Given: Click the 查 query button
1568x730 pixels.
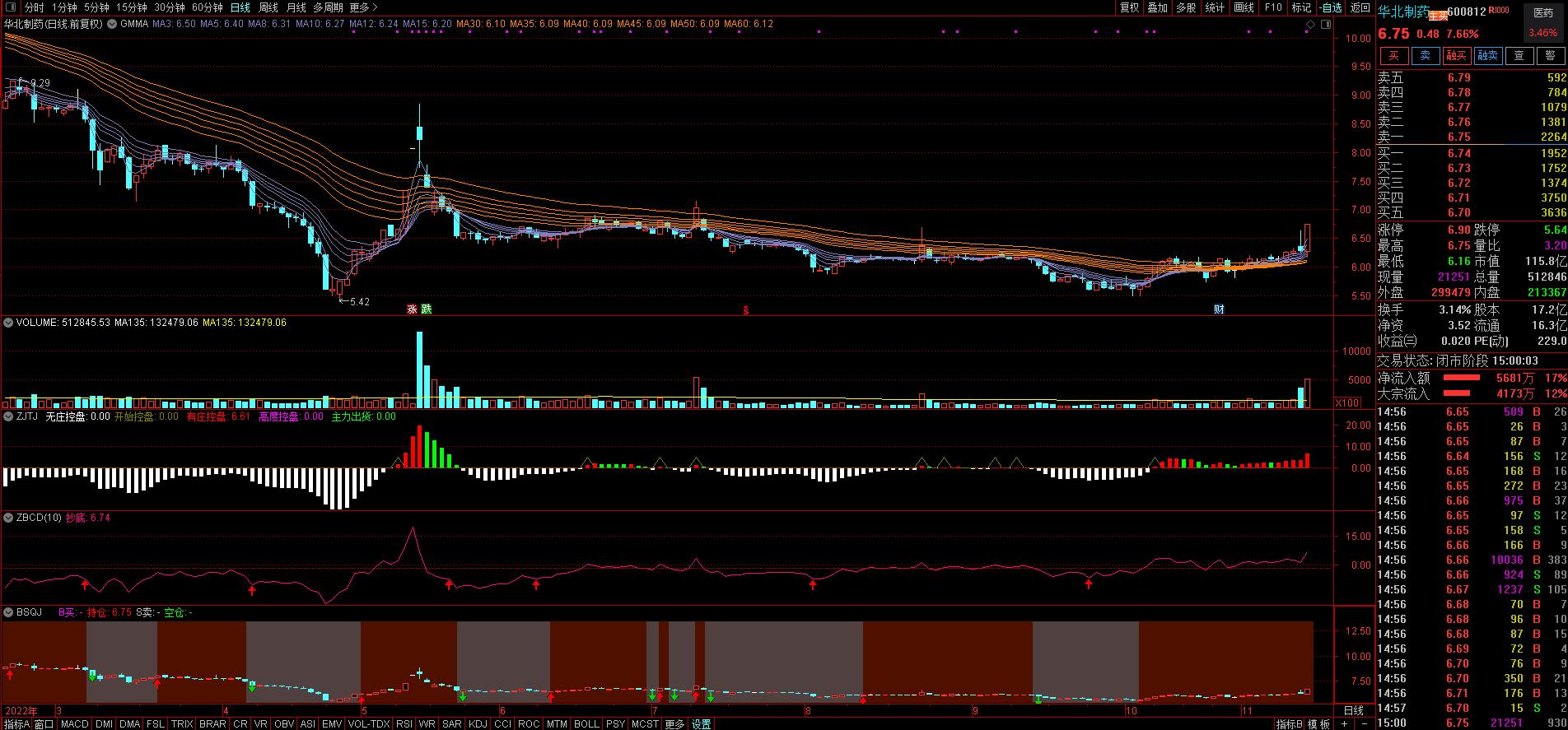Looking at the screenshot, I should [1519, 56].
